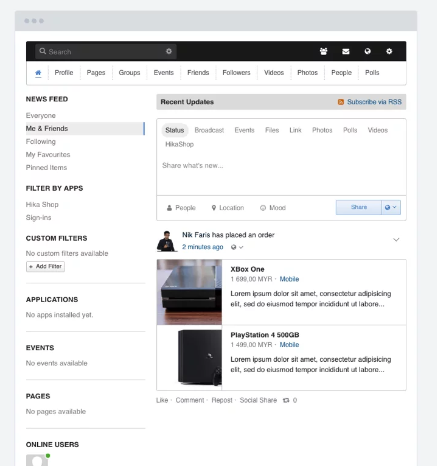Go to the home icon in navigation
Image resolution: width=437 pixels, height=466 pixels.
point(38,73)
